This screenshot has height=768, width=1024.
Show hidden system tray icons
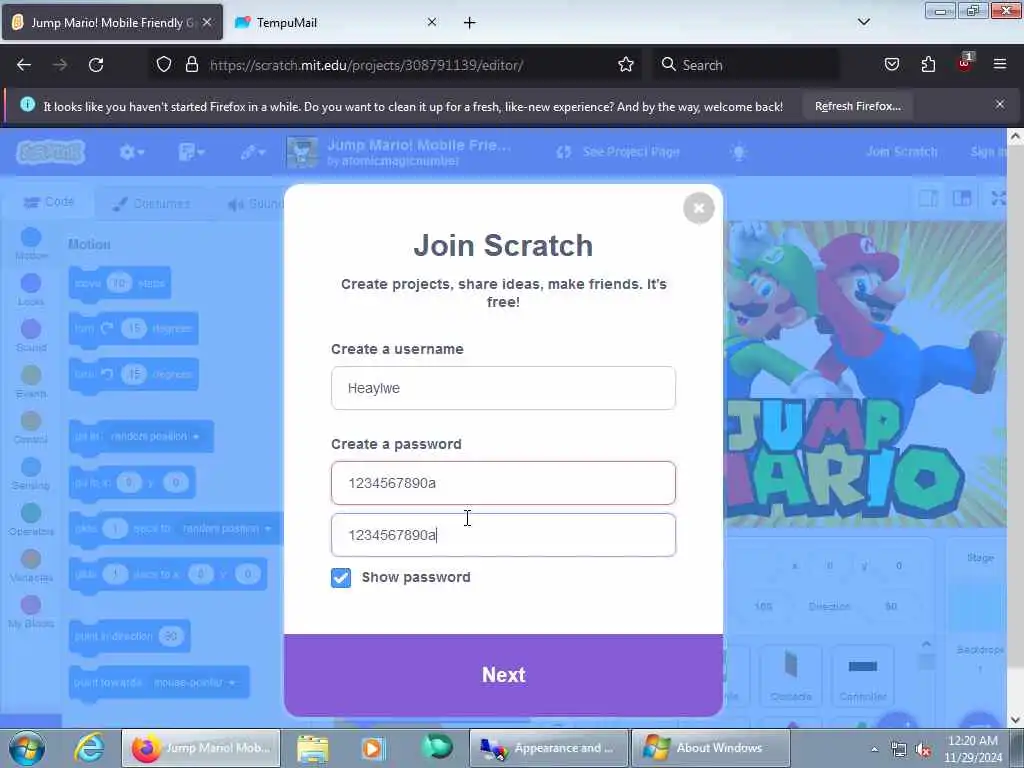[x=874, y=750]
